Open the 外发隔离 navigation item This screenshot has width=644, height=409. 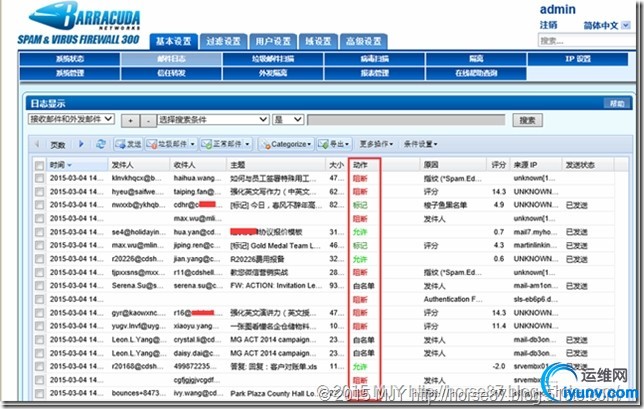coord(273,74)
